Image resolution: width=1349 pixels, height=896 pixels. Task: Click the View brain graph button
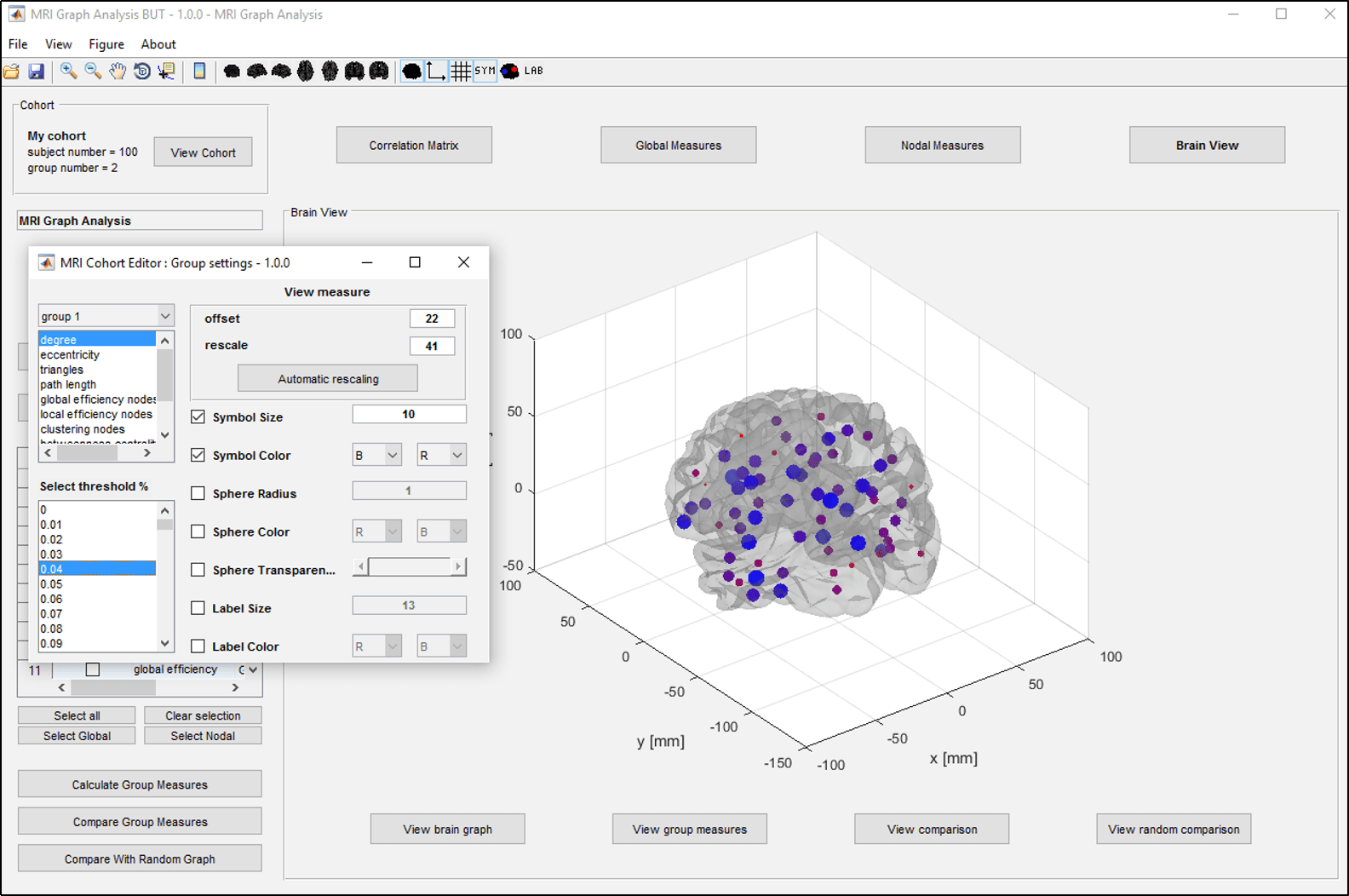point(448,830)
